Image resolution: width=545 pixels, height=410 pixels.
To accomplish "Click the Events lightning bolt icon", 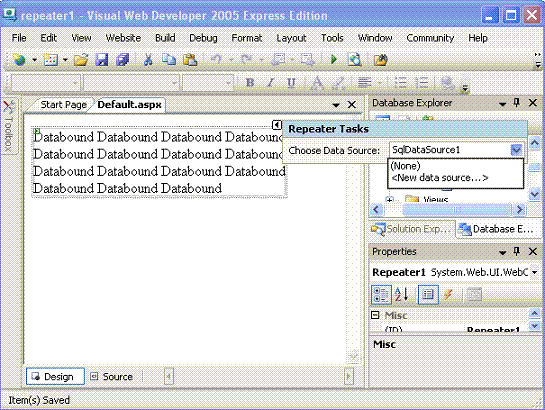I will (x=448, y=295).
